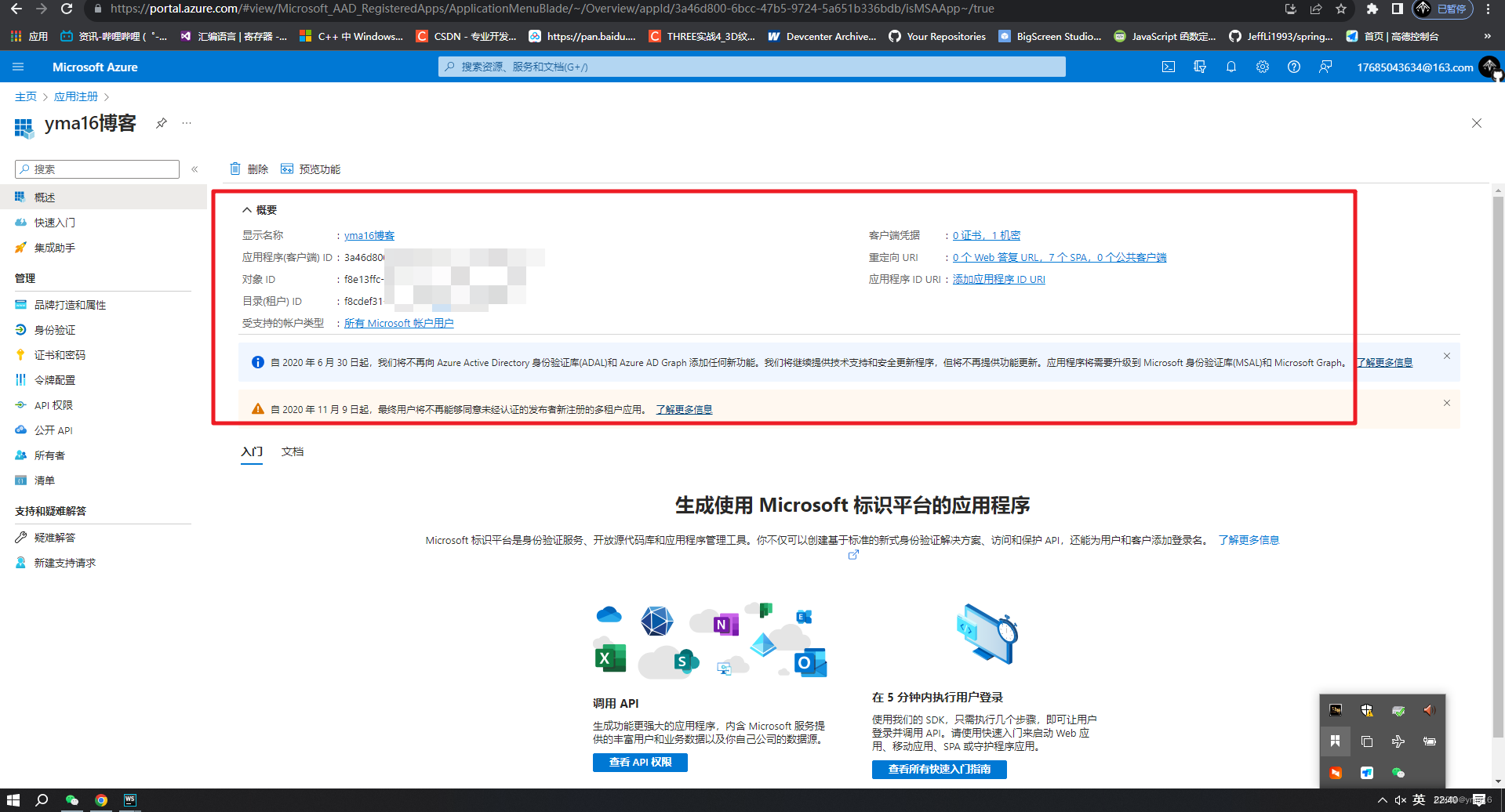Open the help question mark icon
This screenshot has width=1505, height=812.
(x=1294, y=67)
